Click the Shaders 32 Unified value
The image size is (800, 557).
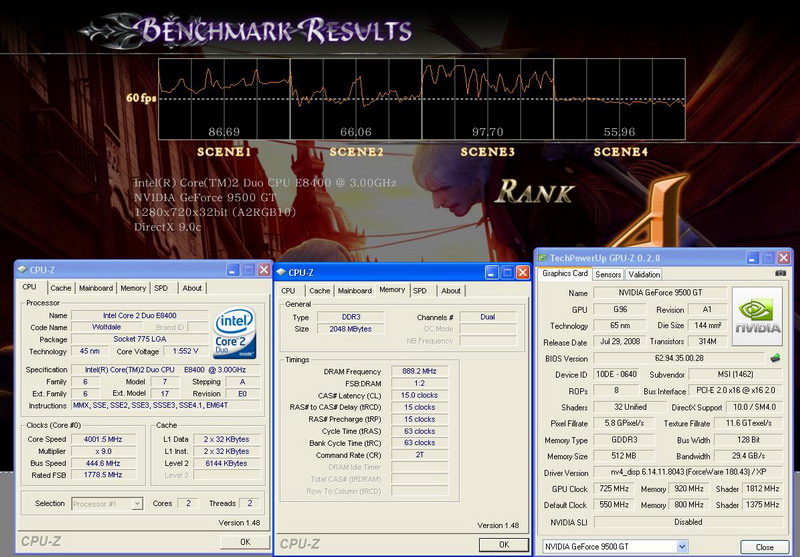pos(630,407)
